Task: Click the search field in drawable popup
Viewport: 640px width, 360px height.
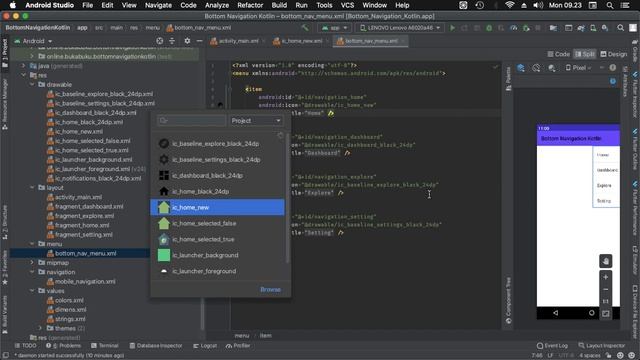Action: (191, 120)
